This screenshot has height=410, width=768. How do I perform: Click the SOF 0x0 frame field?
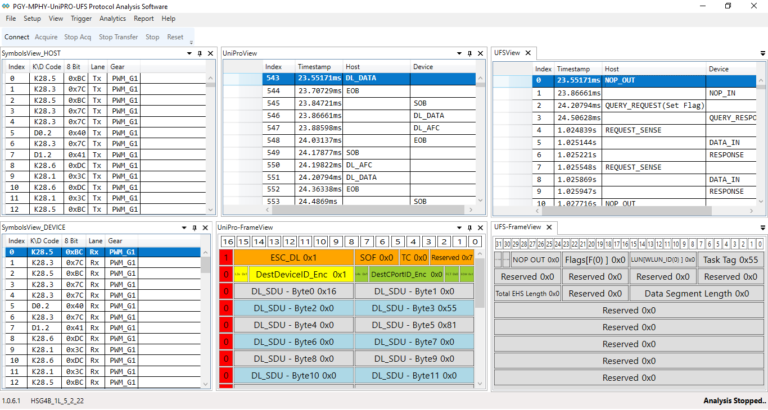pos(376,258)
